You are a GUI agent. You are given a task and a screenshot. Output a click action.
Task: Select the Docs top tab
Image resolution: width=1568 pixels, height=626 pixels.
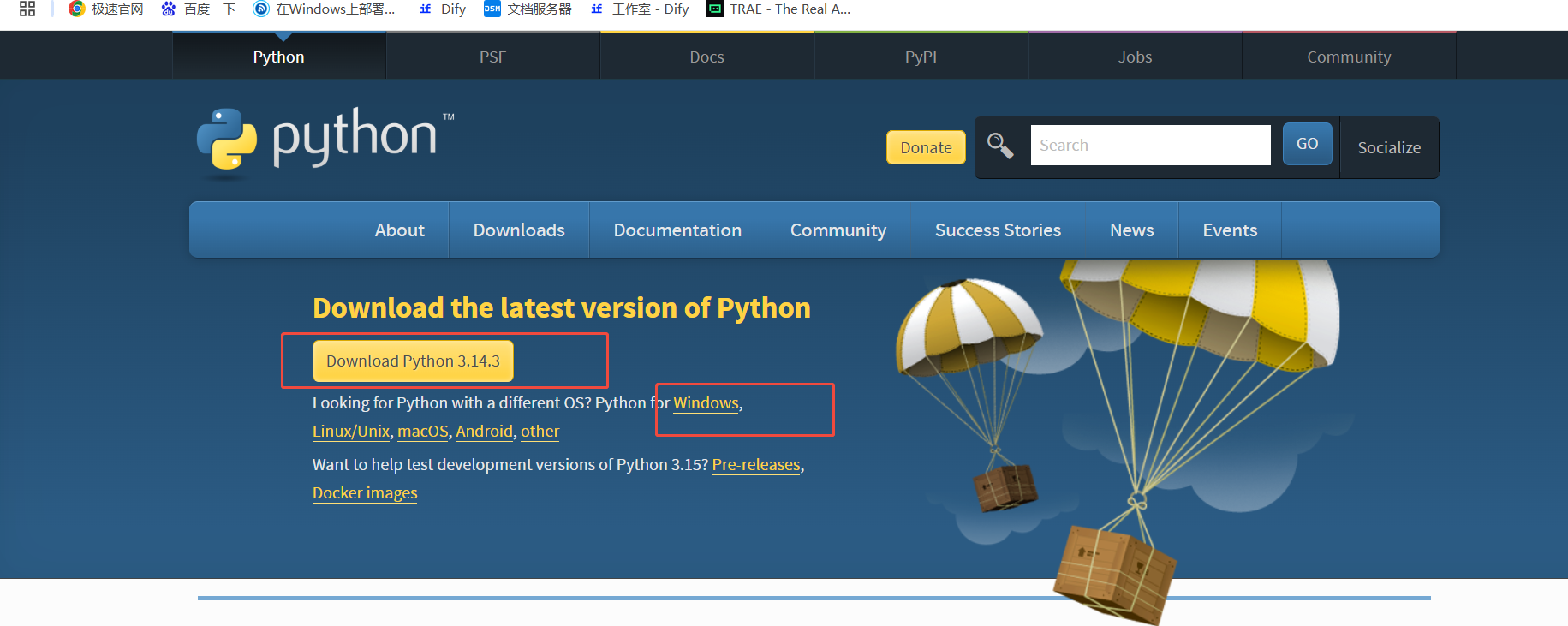[707, 57]
